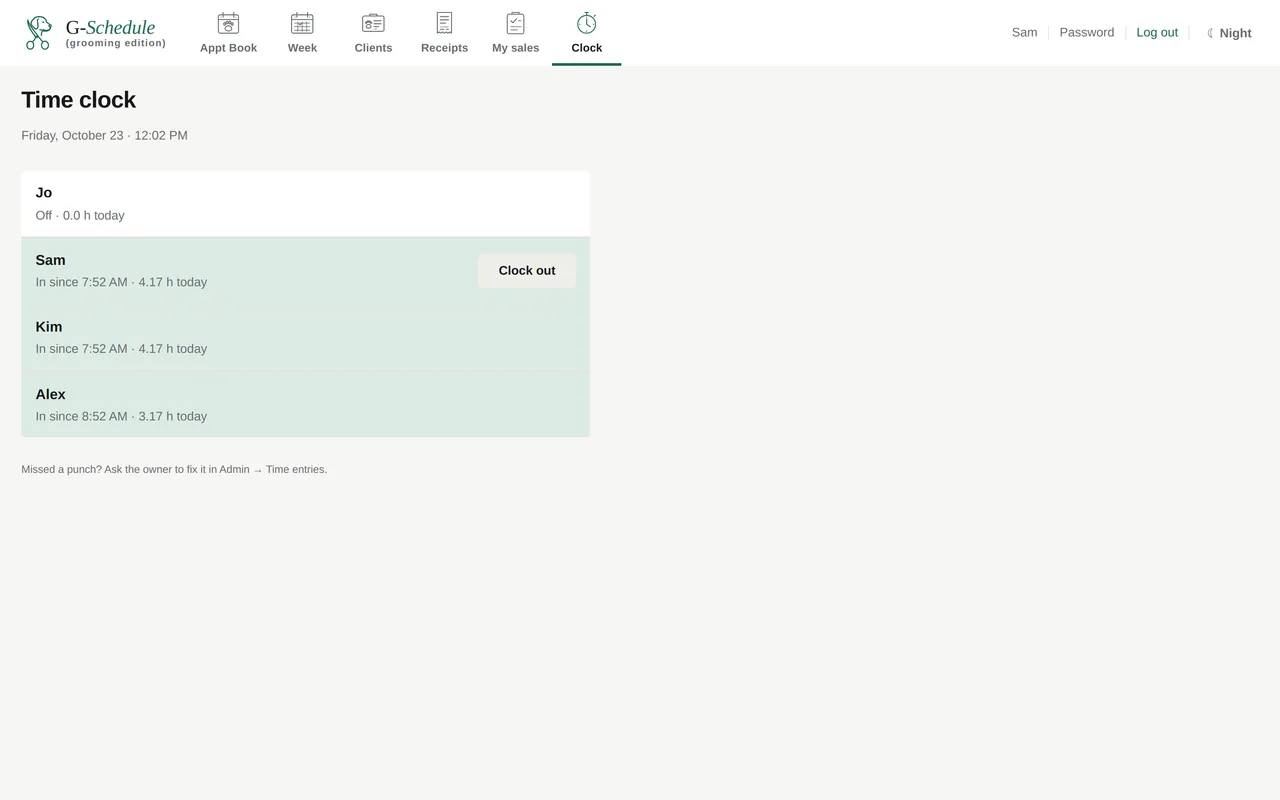The width and height of the screenshot is (1280, 800).
Task: Switch to the Receipts tab label
Action: pyautogui.click(x=444, y=48)
